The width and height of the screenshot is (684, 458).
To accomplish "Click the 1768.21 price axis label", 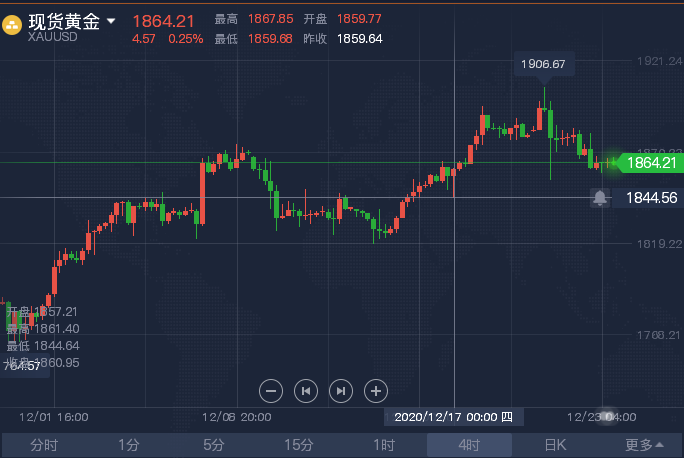I will 659,335.
